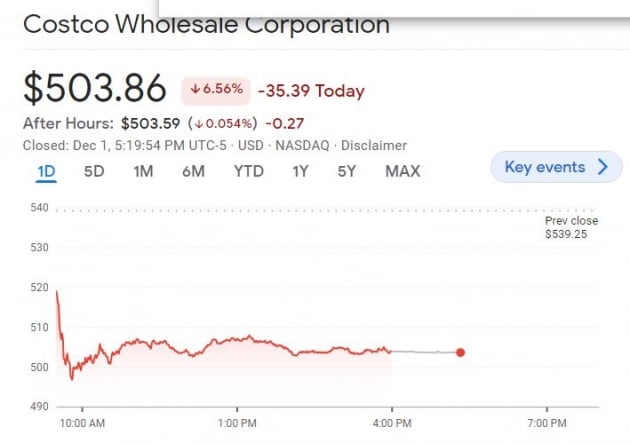The height and width of the screenshot is (443, 630).
Task: Click the -35.39 Today change text
Action: pyautogui.click(x=311, y=91)
